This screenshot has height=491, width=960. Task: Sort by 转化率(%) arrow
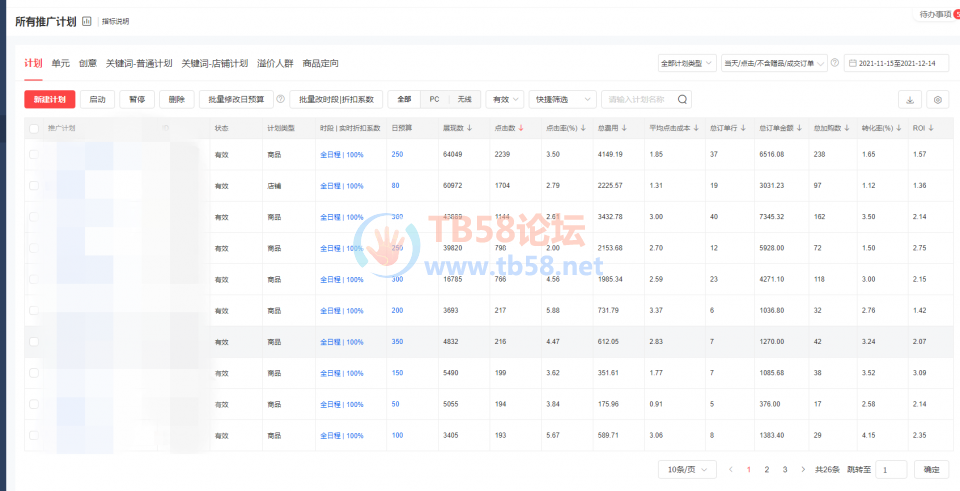click(899, 128)
